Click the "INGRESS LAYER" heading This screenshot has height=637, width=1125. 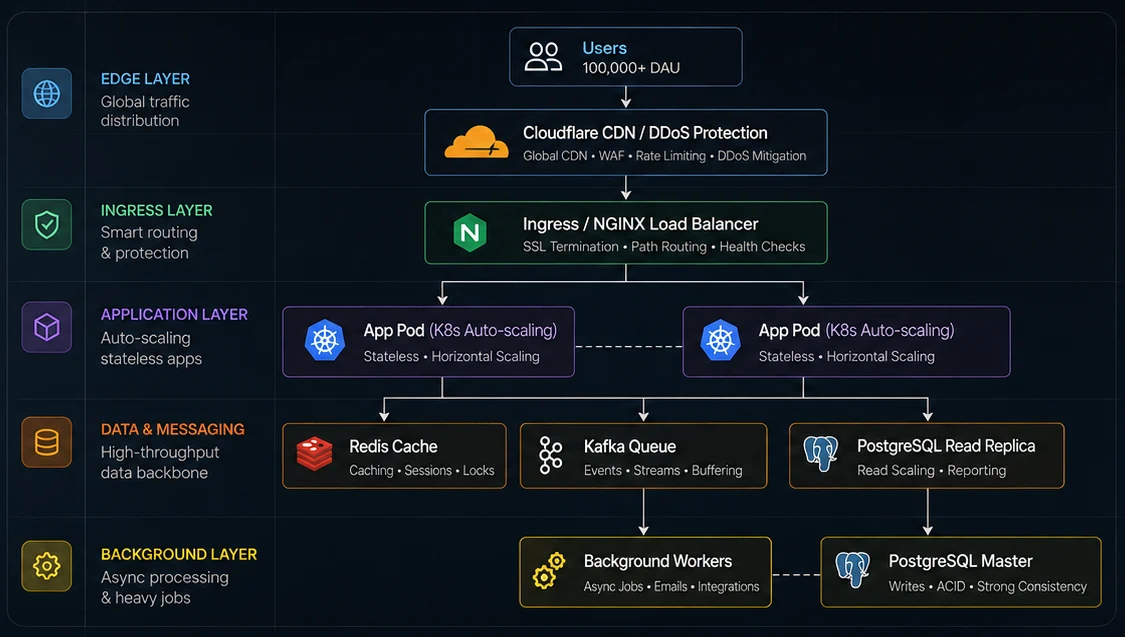point(156,210)
